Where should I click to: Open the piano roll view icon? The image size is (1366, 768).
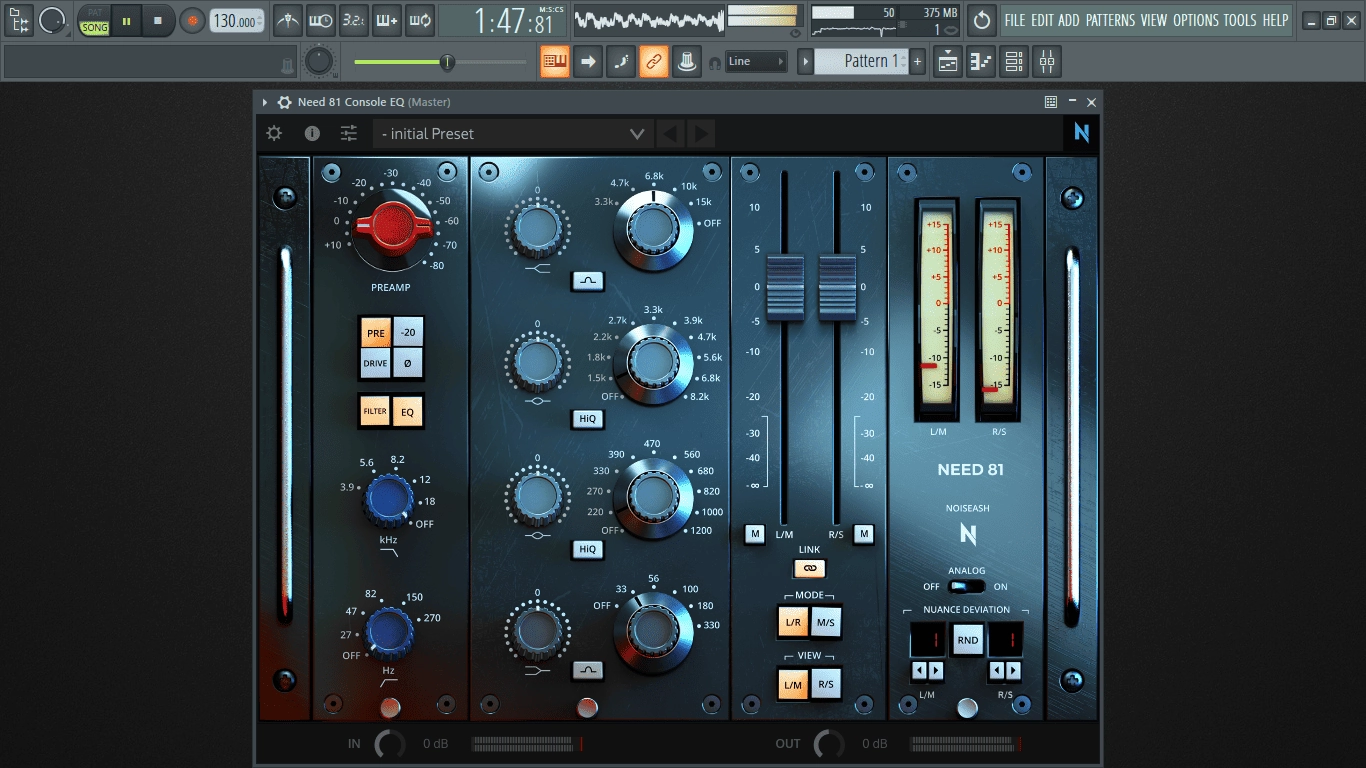click(982, 61)
